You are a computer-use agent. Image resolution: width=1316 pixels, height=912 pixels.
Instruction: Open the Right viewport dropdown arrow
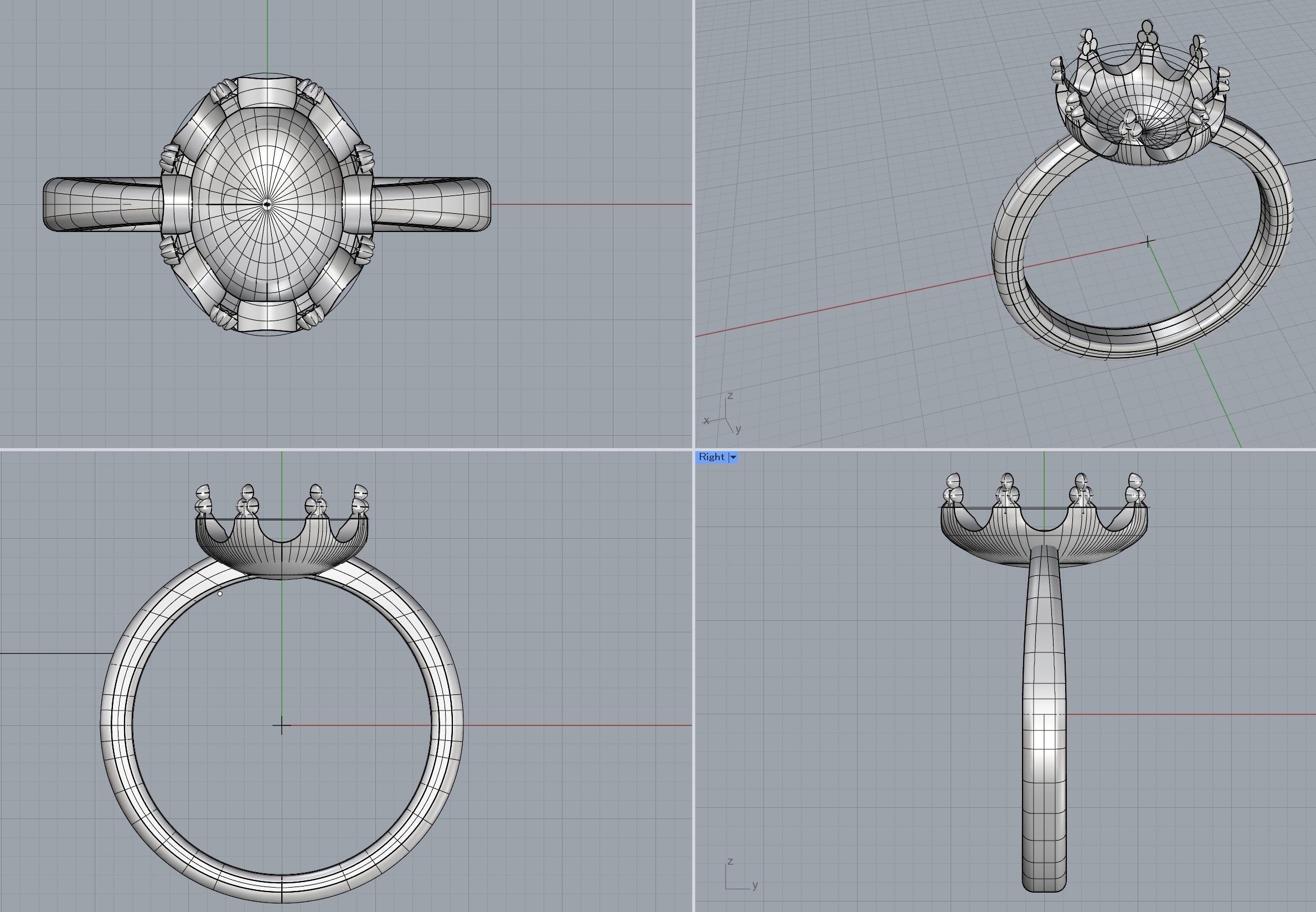[733, 457]
